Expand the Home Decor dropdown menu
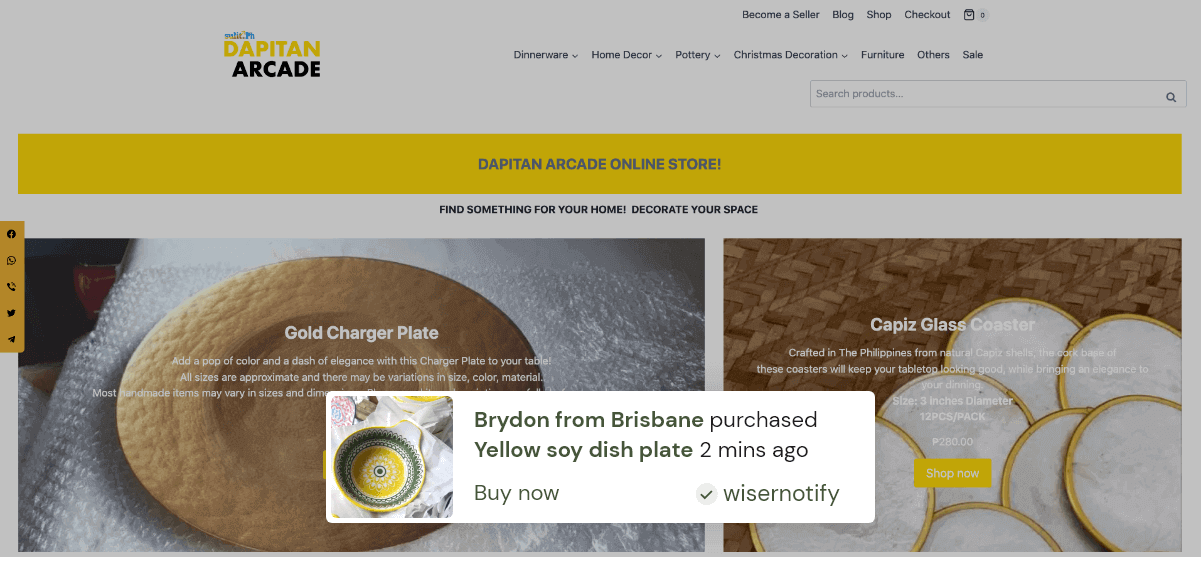Image resolution: width=1201 pixels, height=568 pixels. point(627,55)
